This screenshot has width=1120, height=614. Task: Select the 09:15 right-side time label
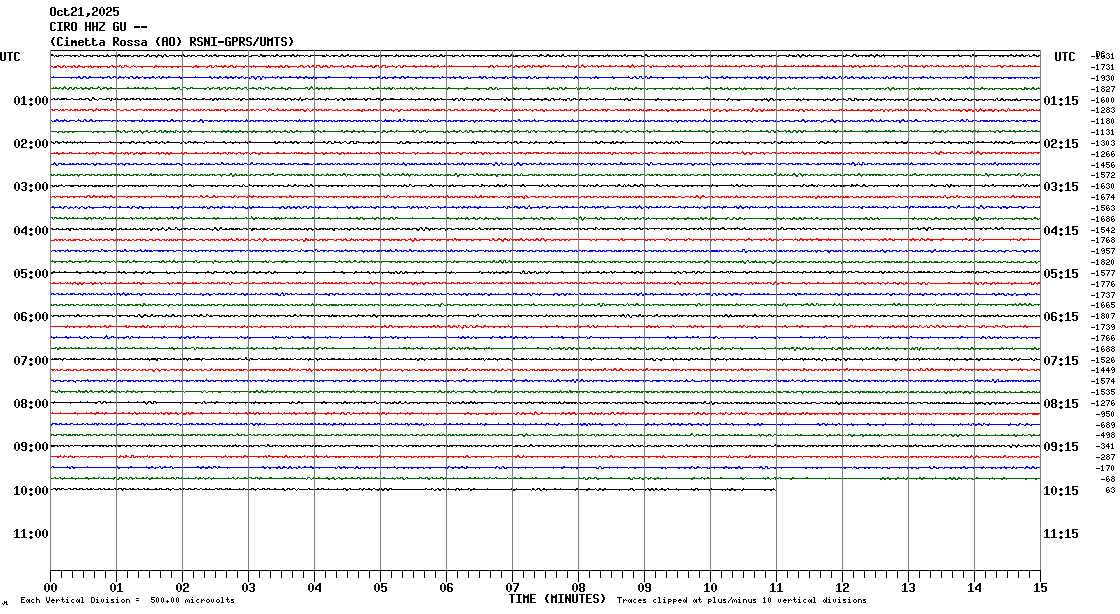1060,447
